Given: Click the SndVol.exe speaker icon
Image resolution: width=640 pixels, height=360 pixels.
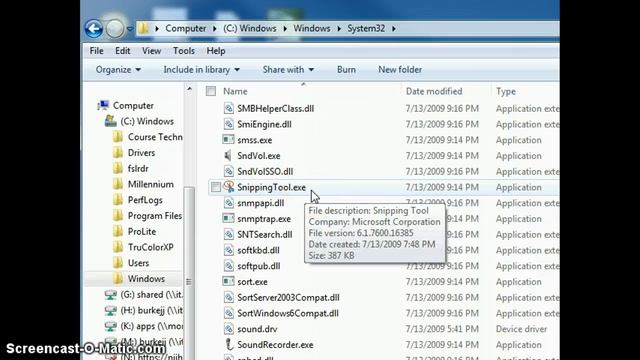Looking at the screenshot, I should [228, 156].
